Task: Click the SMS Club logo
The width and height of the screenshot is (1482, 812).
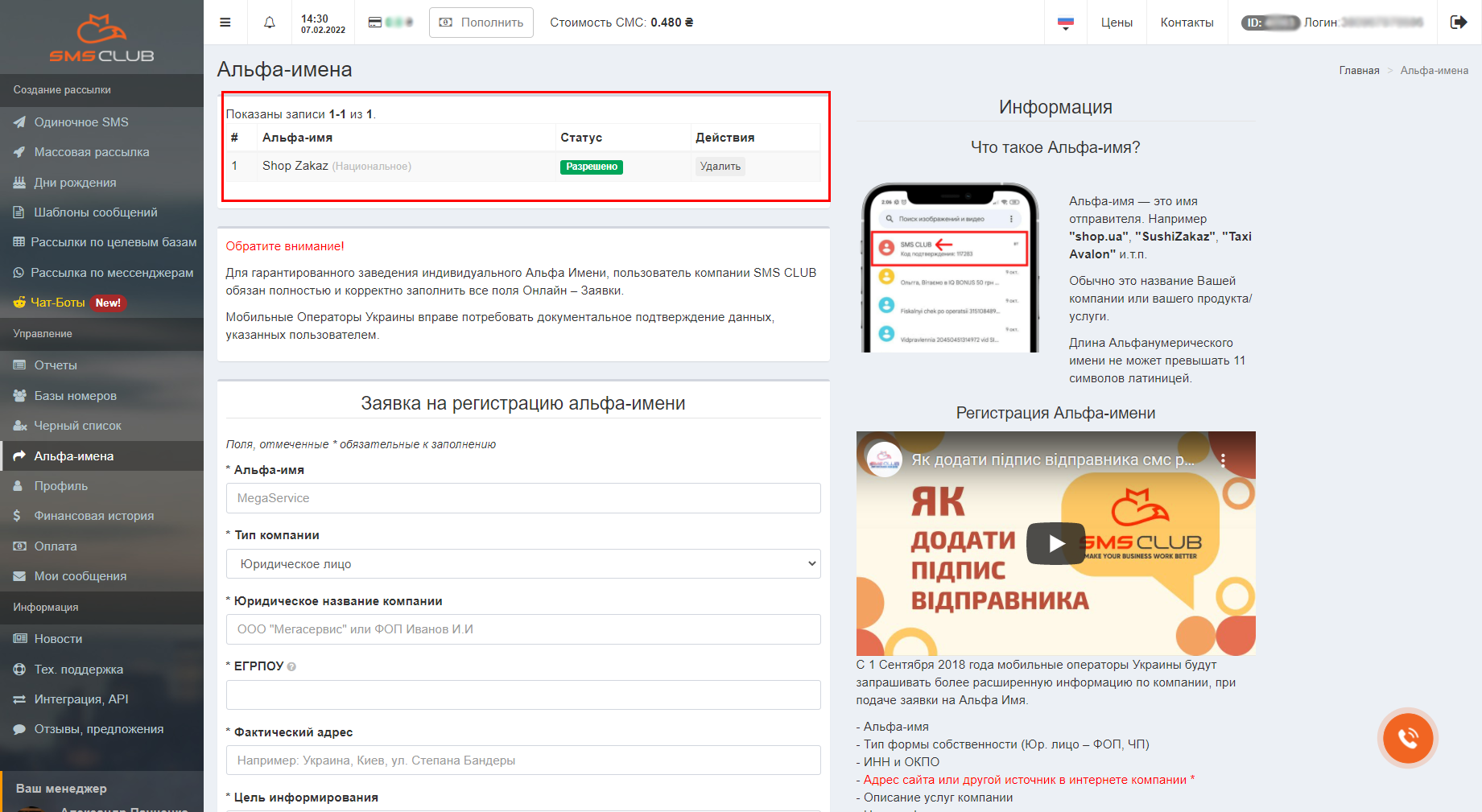Action: coord(101,37)
